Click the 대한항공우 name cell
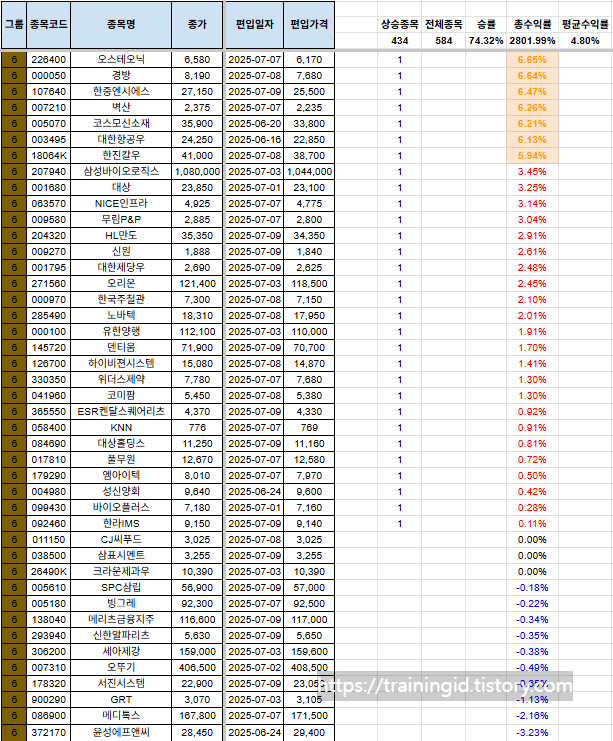 coord(121,140)
